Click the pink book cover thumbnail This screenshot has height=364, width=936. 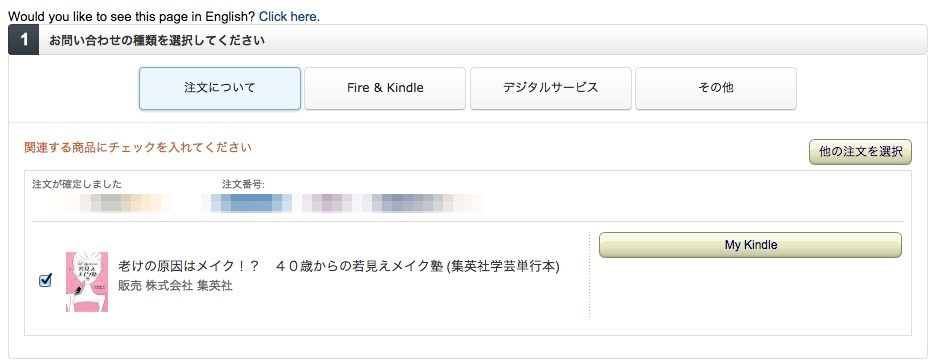[87, 282]
